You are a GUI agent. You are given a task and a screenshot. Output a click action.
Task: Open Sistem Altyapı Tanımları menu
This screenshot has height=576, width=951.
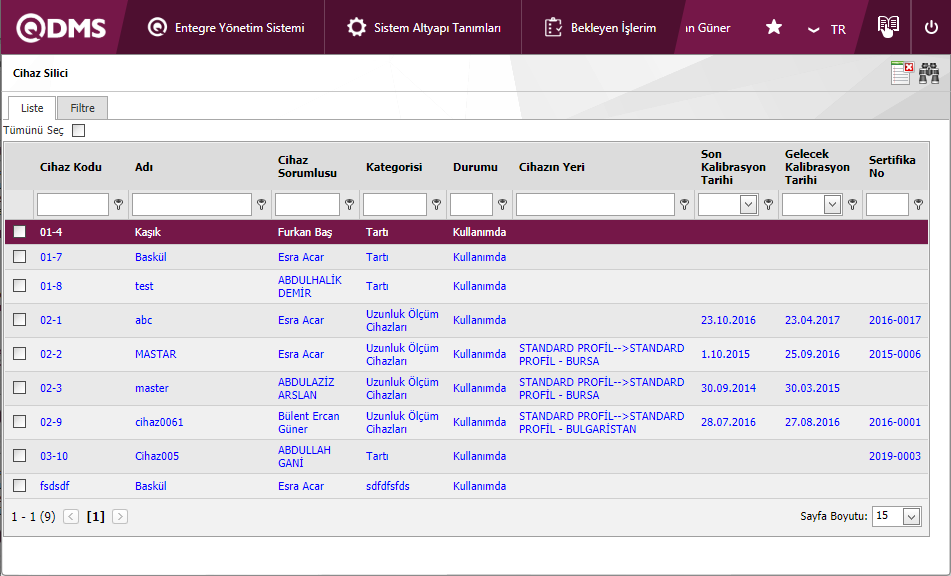pyautogui.click(x=424, y=28)
